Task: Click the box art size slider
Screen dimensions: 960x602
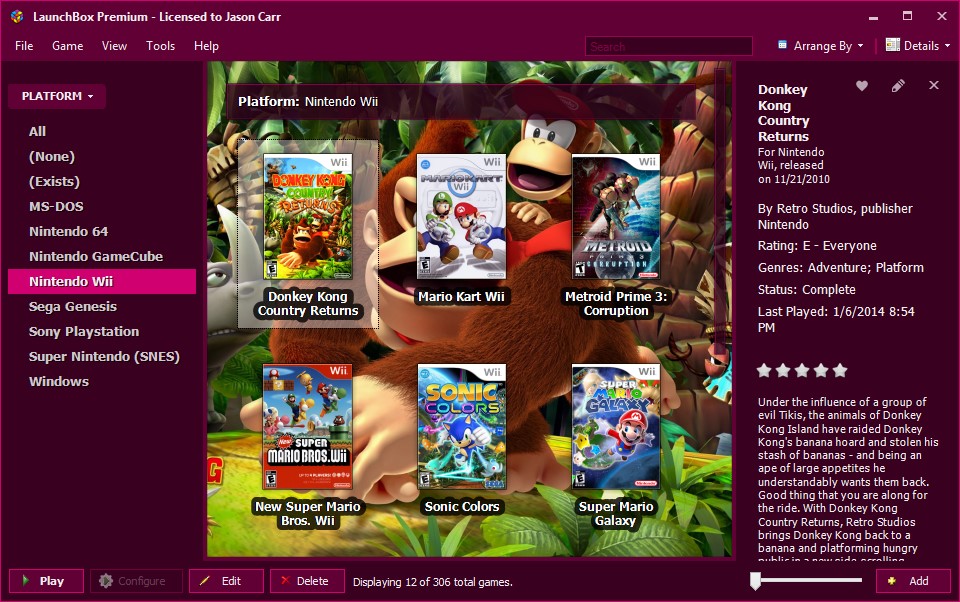Action: point(806,580)
